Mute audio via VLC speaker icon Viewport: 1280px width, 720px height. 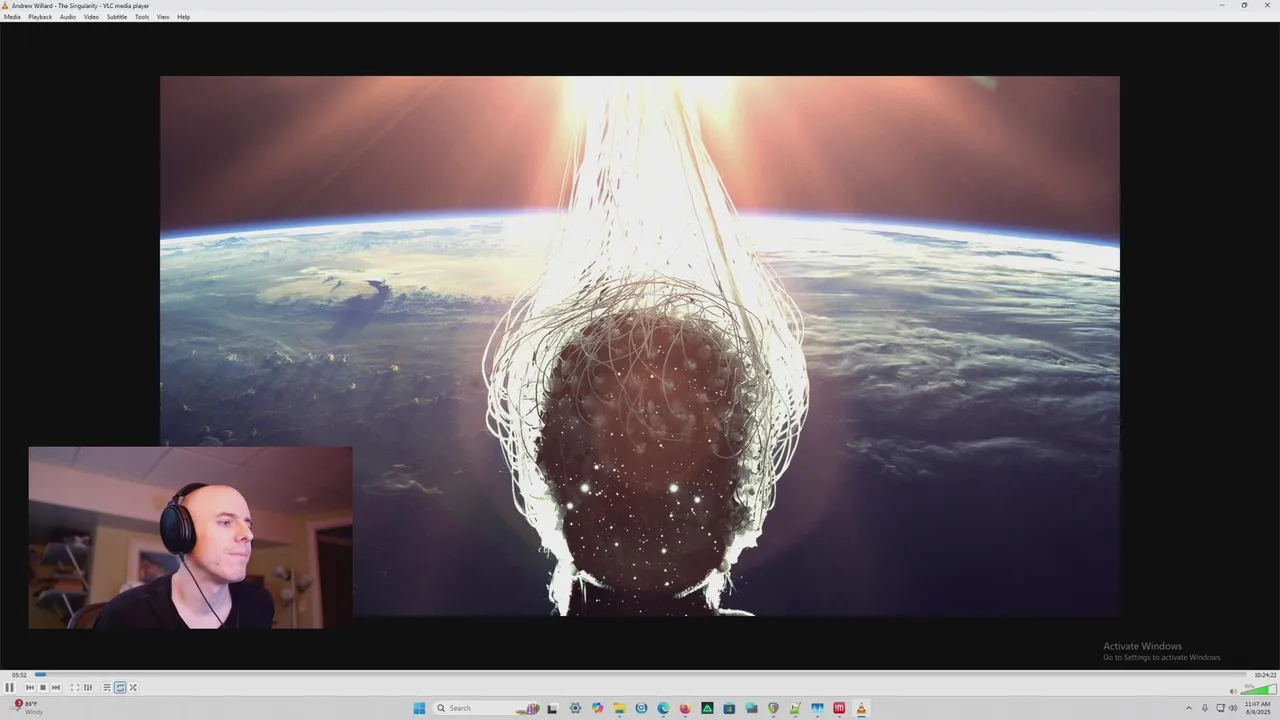click(x=1233, y=690)
